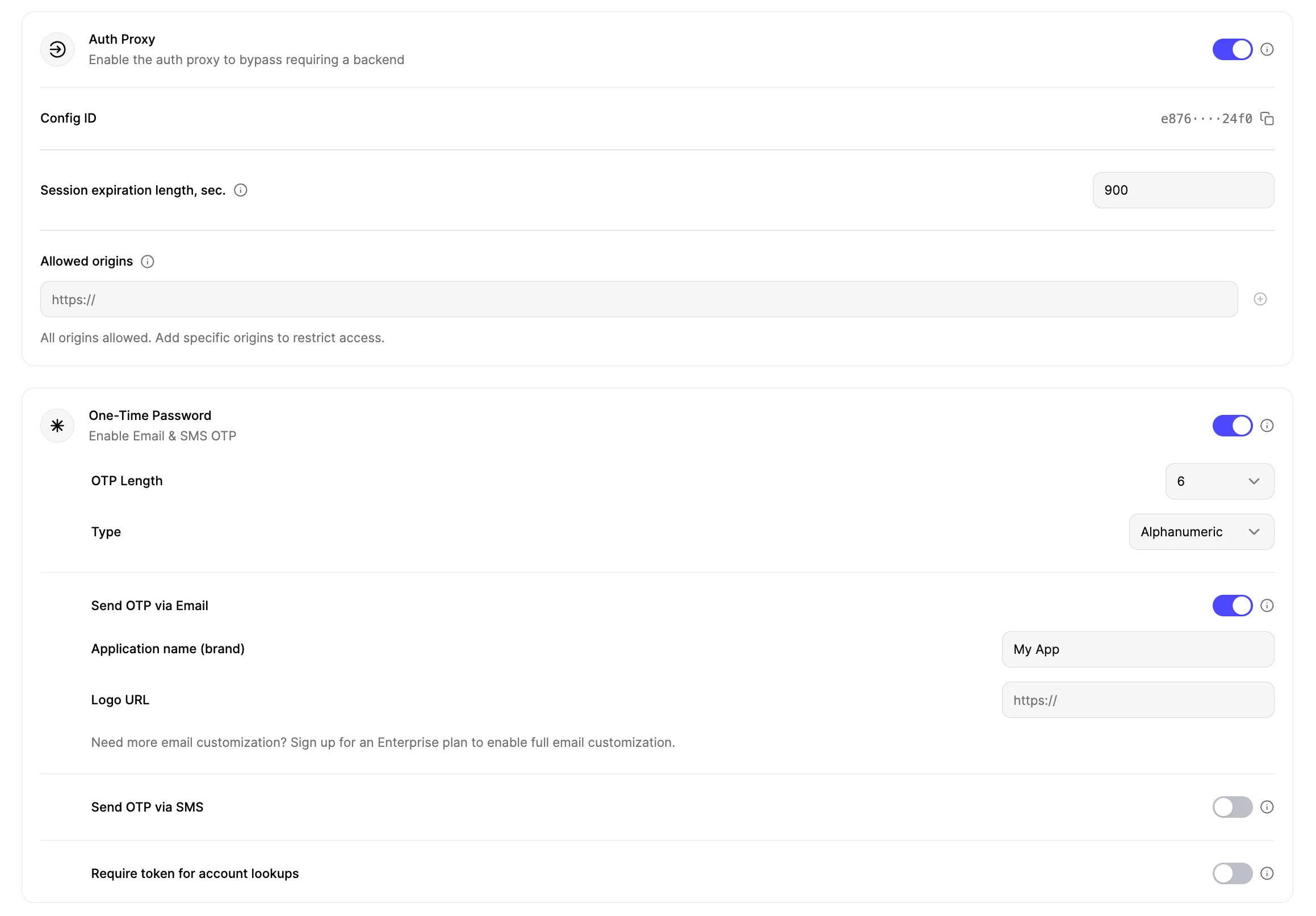Click the "Config ID" label

click(68, 119)
